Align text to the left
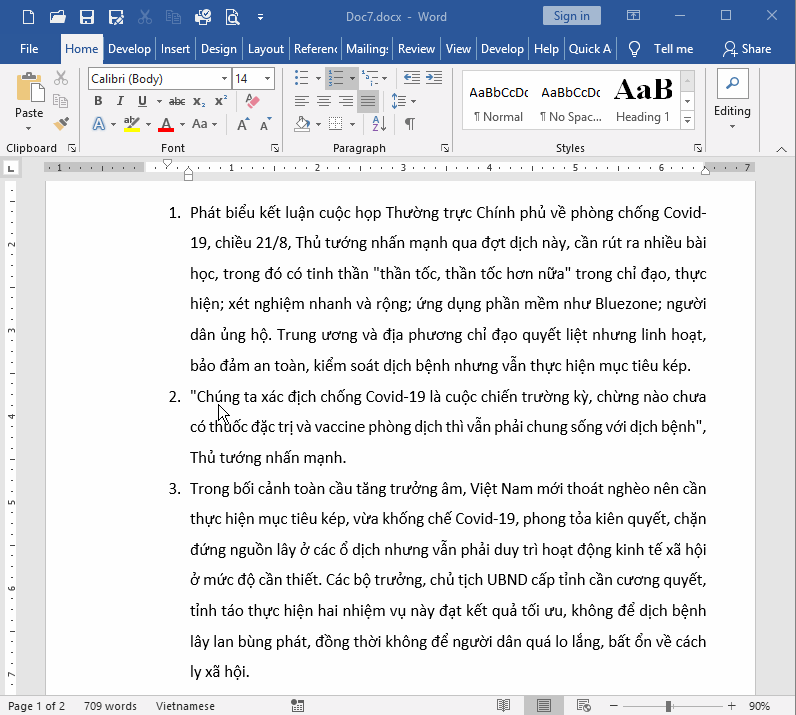The image size is (796, 715). click(302, 101)
